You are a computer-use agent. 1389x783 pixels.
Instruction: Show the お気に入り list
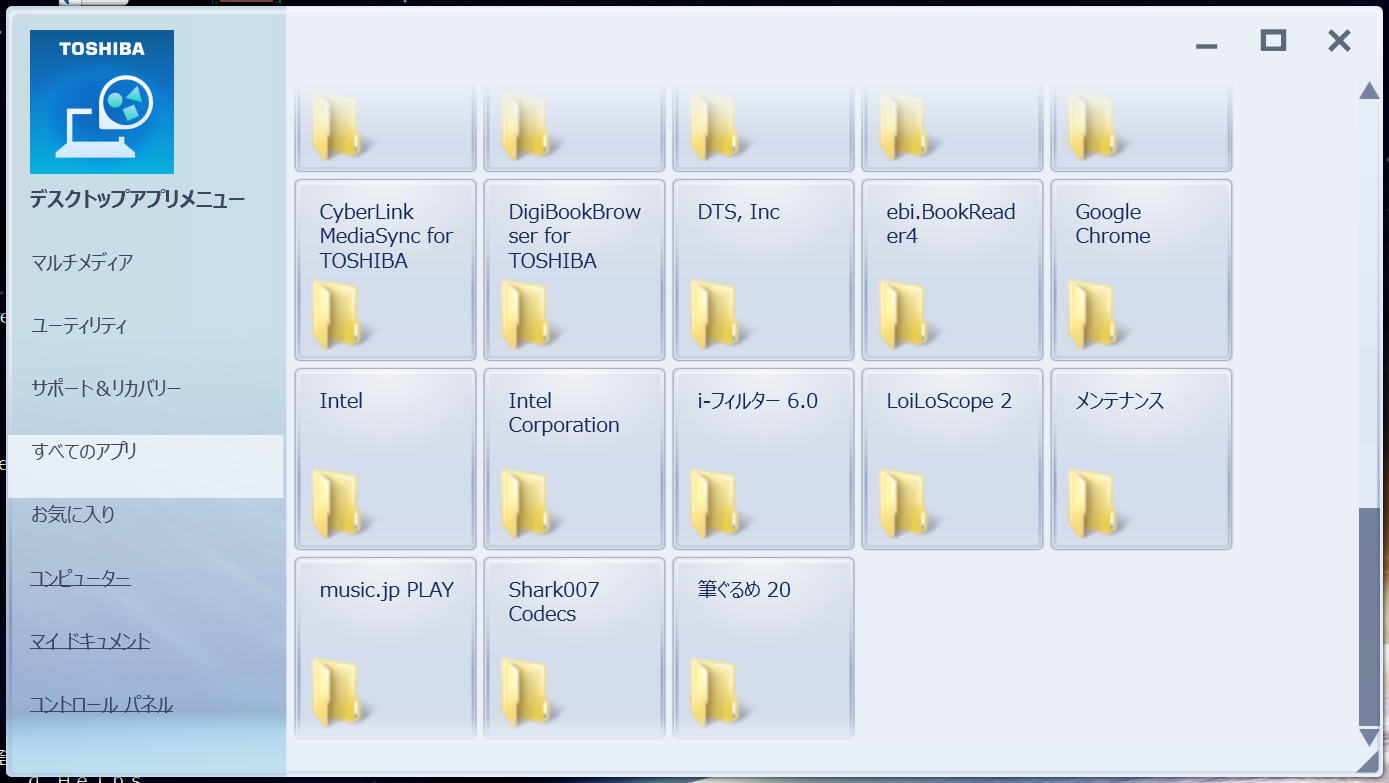[x=73, y=515]
